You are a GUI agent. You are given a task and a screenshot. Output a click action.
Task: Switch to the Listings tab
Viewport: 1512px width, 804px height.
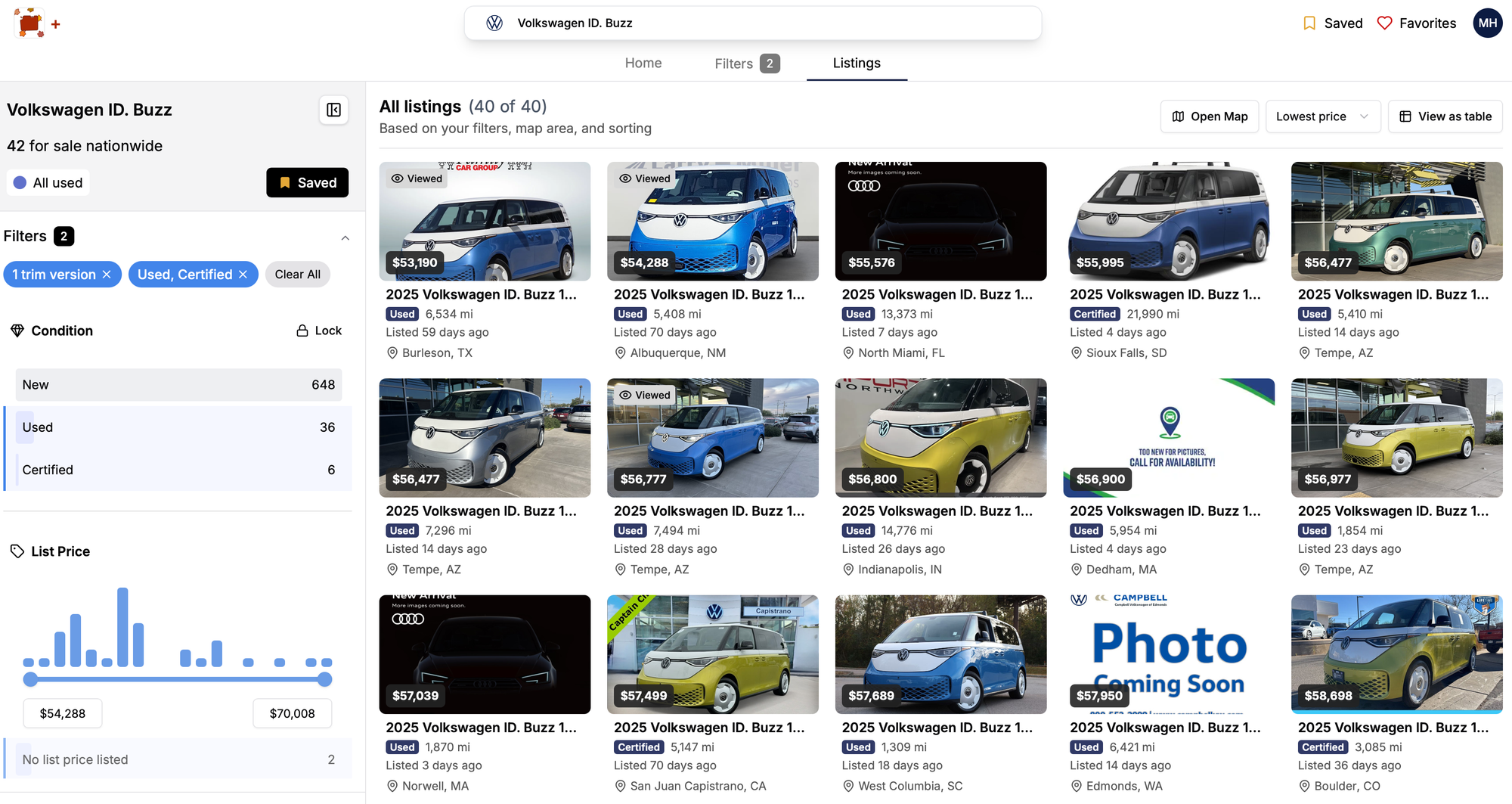point(857,64)
